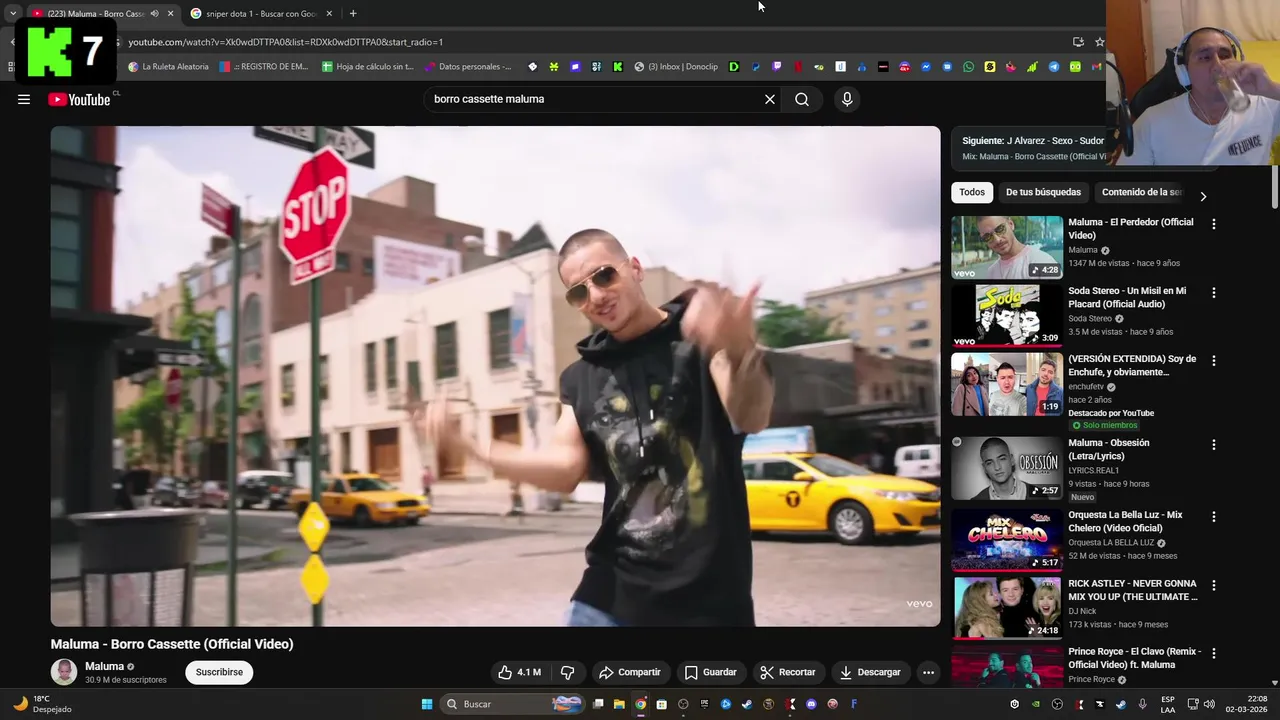1280x720 pixels.
Task: Open Soda Stereo Un Misil thumbnail
Action: pyautogui.click(x=1007, y=315)
